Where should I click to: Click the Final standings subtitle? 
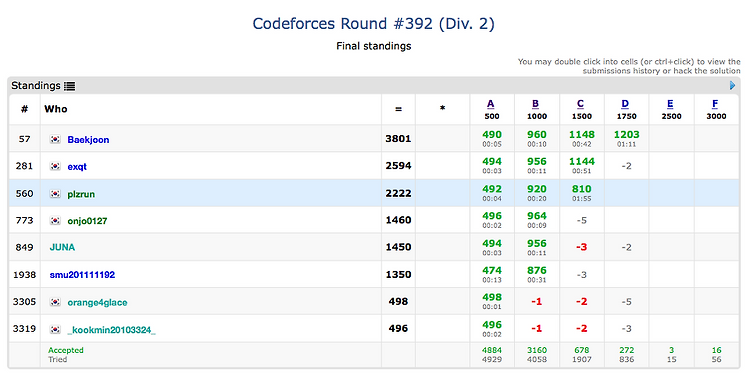pyautogui.click(x=374, y=46)
